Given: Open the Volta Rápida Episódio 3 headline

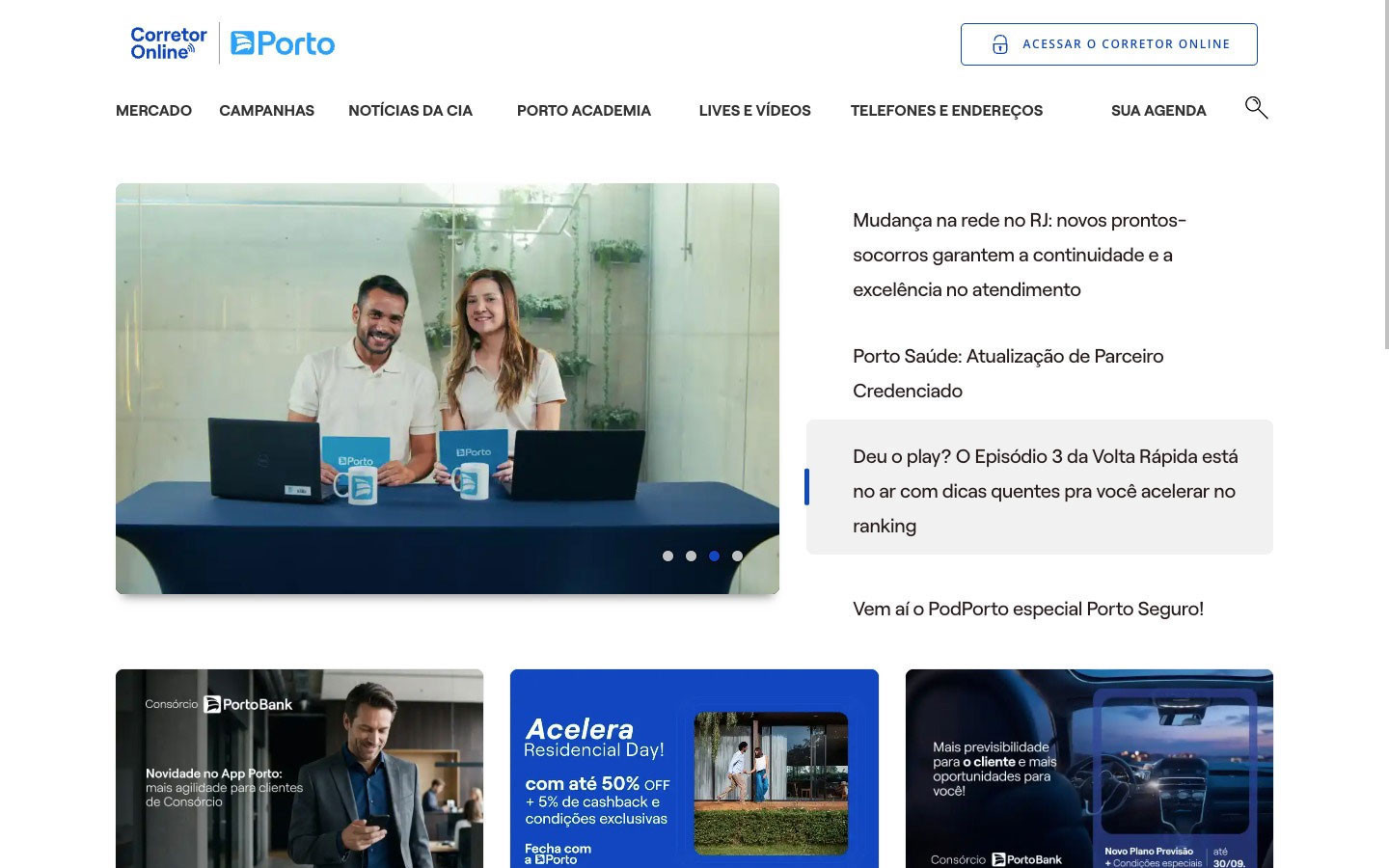Looking at the screenshot, I should pos(1040,487).
